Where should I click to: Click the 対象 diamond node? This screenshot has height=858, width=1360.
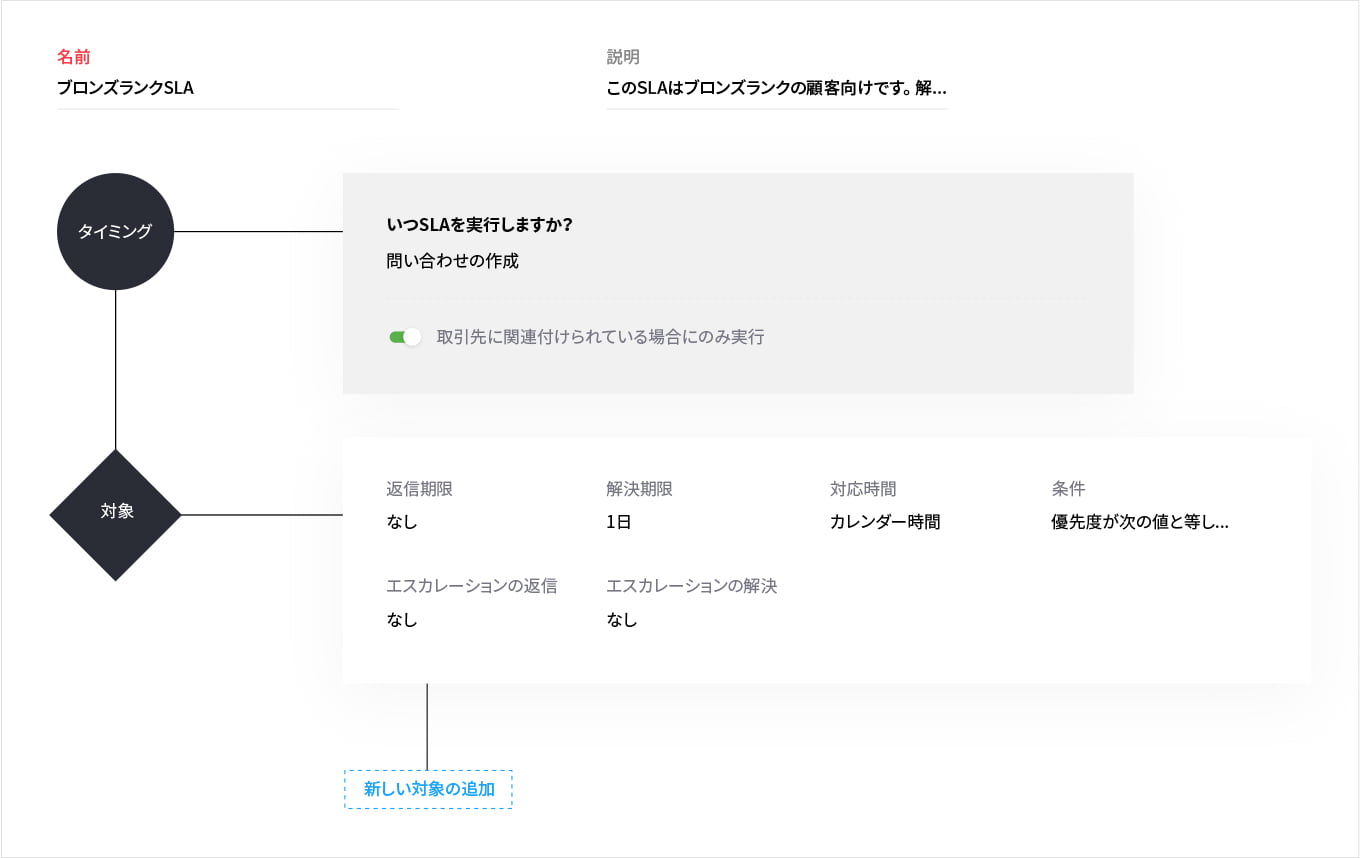(116, 515)
